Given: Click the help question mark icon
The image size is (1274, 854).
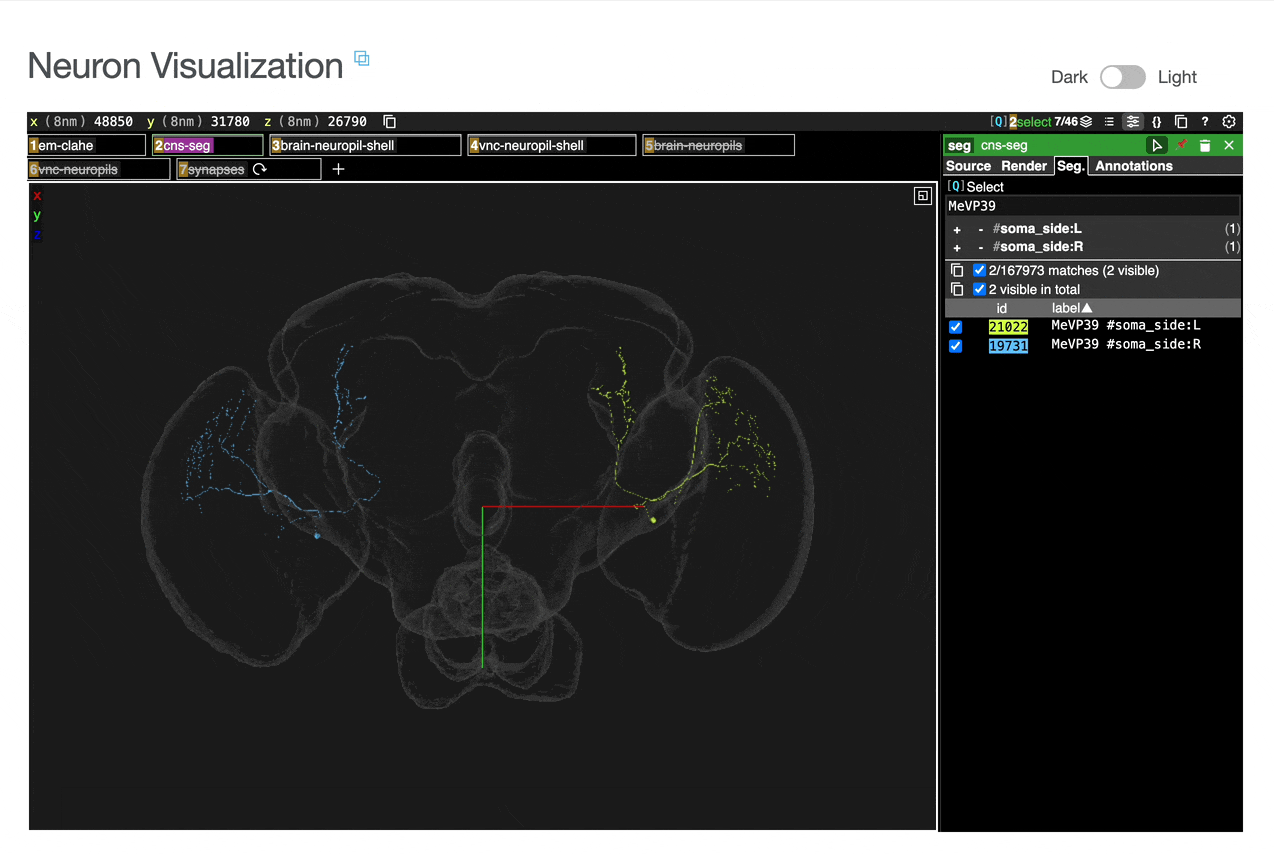Looking at the screenshot, I should tap(1205, 121).
